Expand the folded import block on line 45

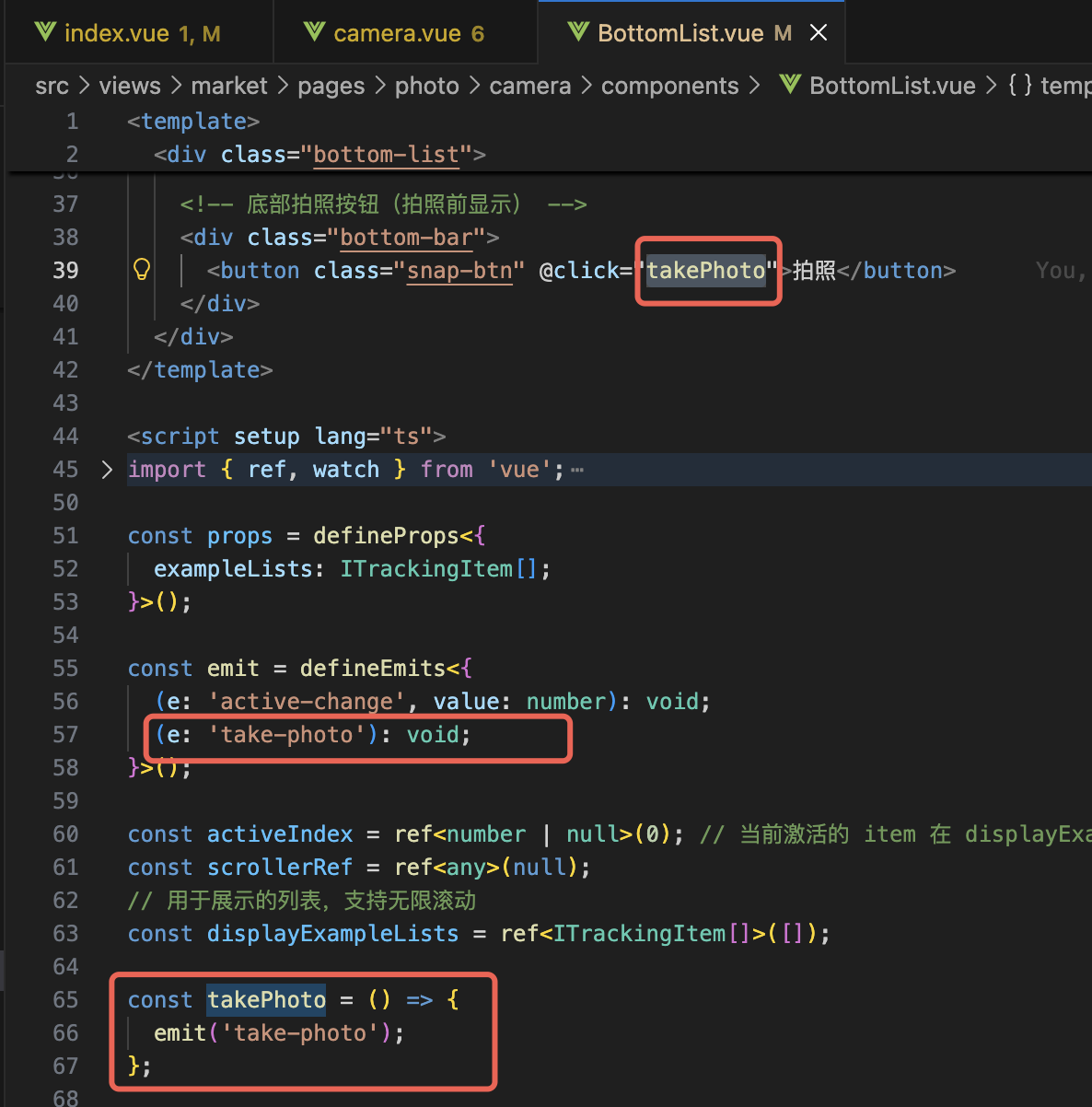click(107, 470)
